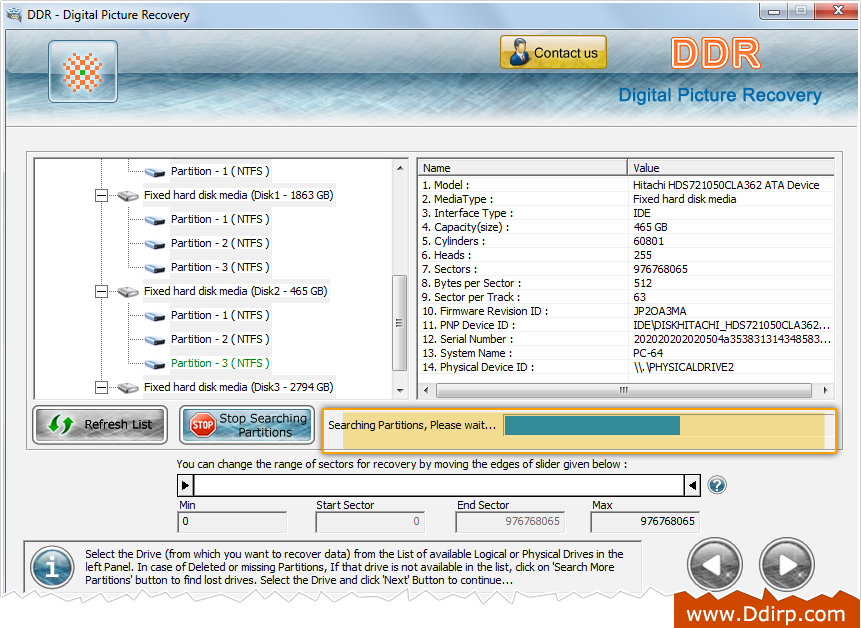861x628 pixels.
Task: Select the topmost Partition - 1 ( NTFS ) row
Action: [x=220, y=171]
